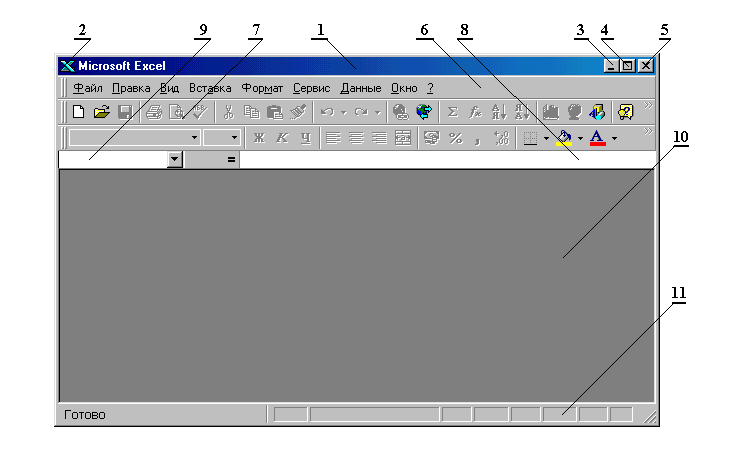Screen dimensions: 733x452
Task: Open Print Preview from the toolbar
Action: [x=177, y=112]
